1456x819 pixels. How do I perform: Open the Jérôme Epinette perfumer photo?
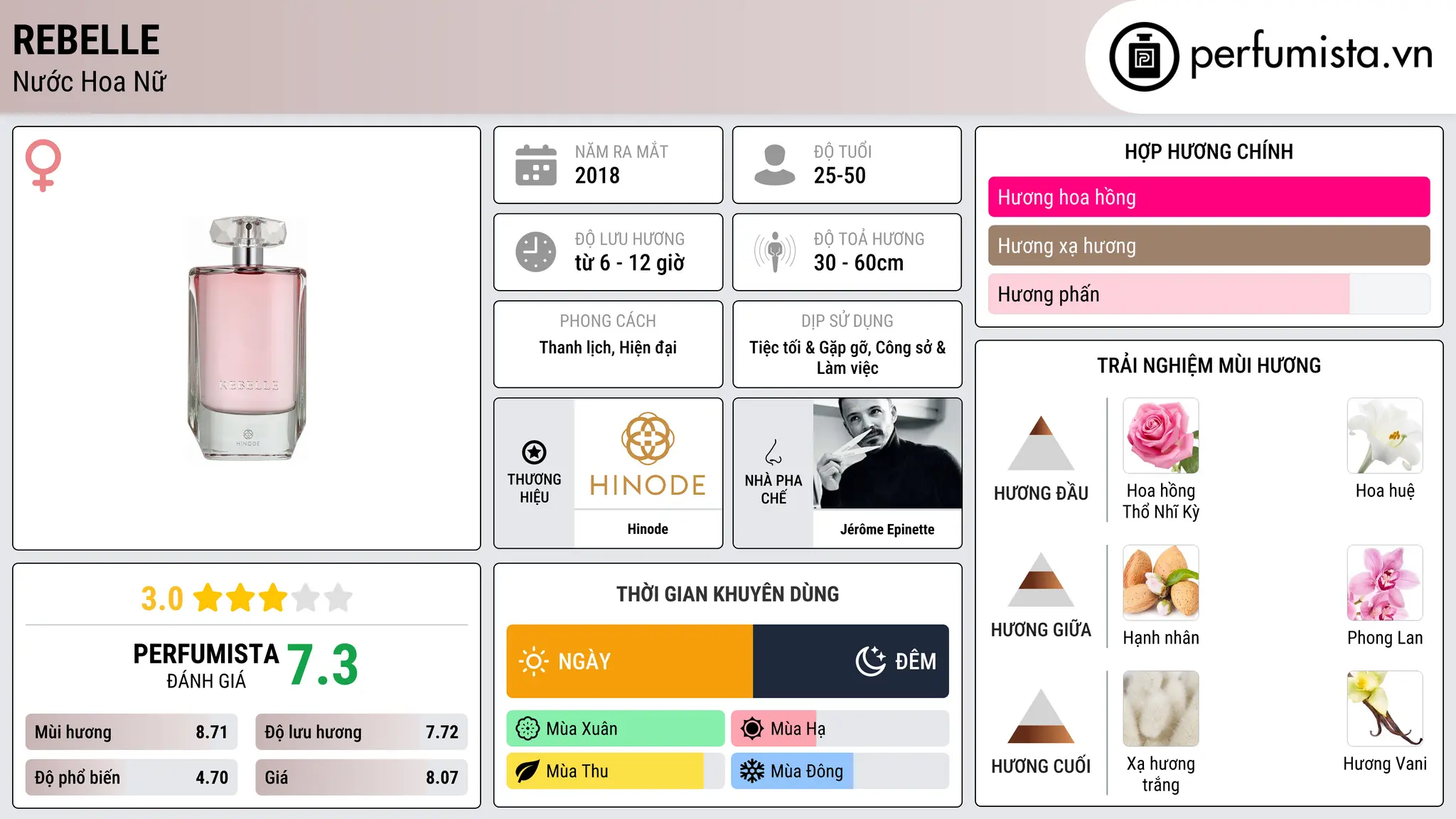887,454
